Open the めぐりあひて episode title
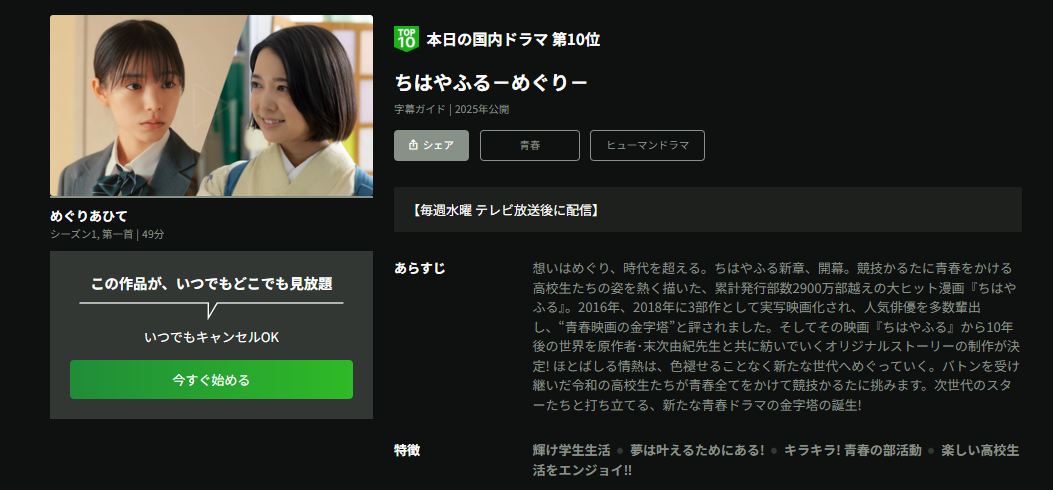The height and width of the screenshot is (490, 1053). click(x=89, y=216)
